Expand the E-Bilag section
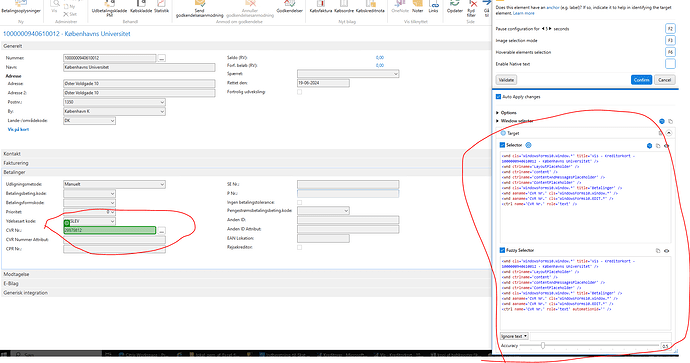The height and width of the screenshot is (363, 690). (246, 283)
